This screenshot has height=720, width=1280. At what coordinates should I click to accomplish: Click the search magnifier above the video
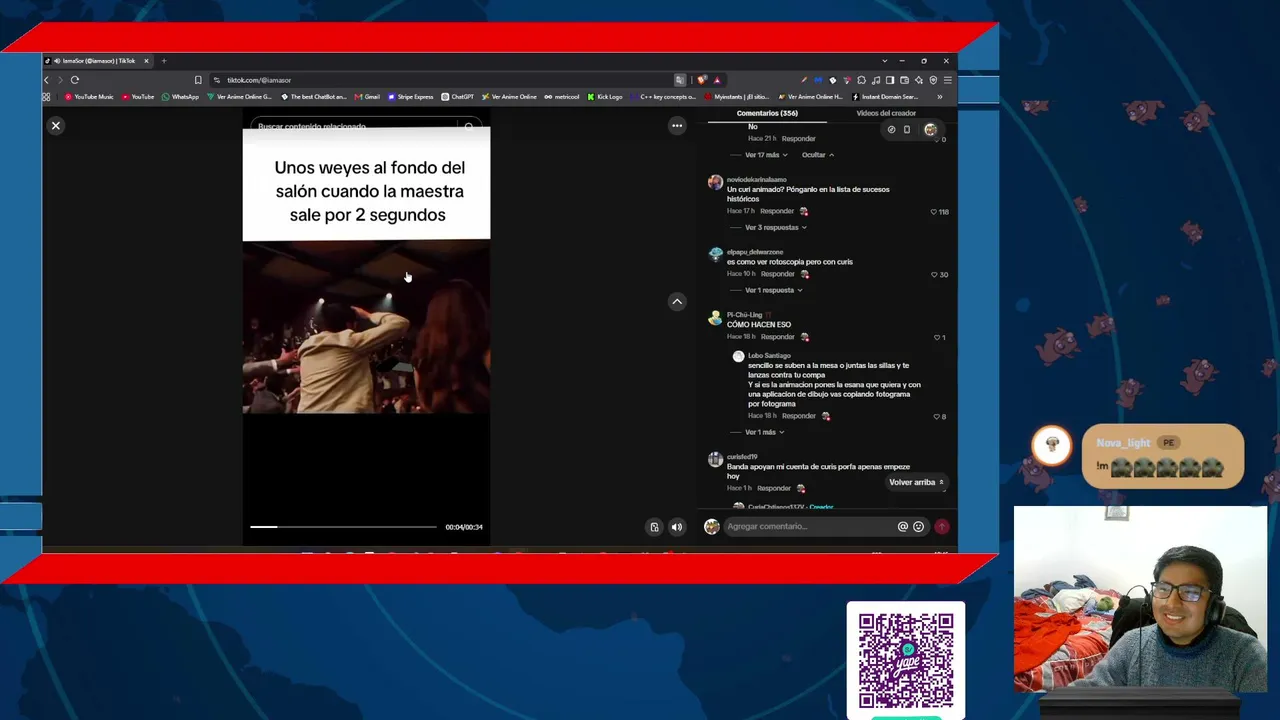[x=468, y=127]
